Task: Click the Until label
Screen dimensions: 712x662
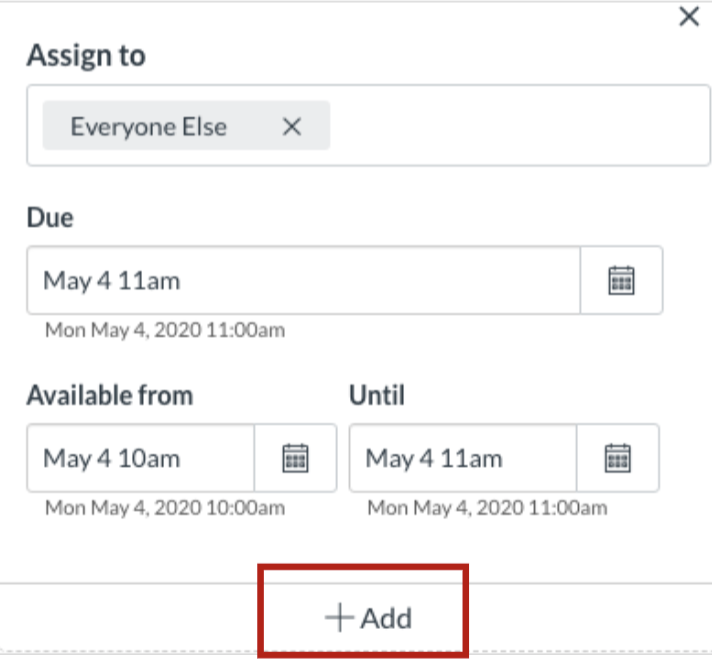Action: coord(377,395)
